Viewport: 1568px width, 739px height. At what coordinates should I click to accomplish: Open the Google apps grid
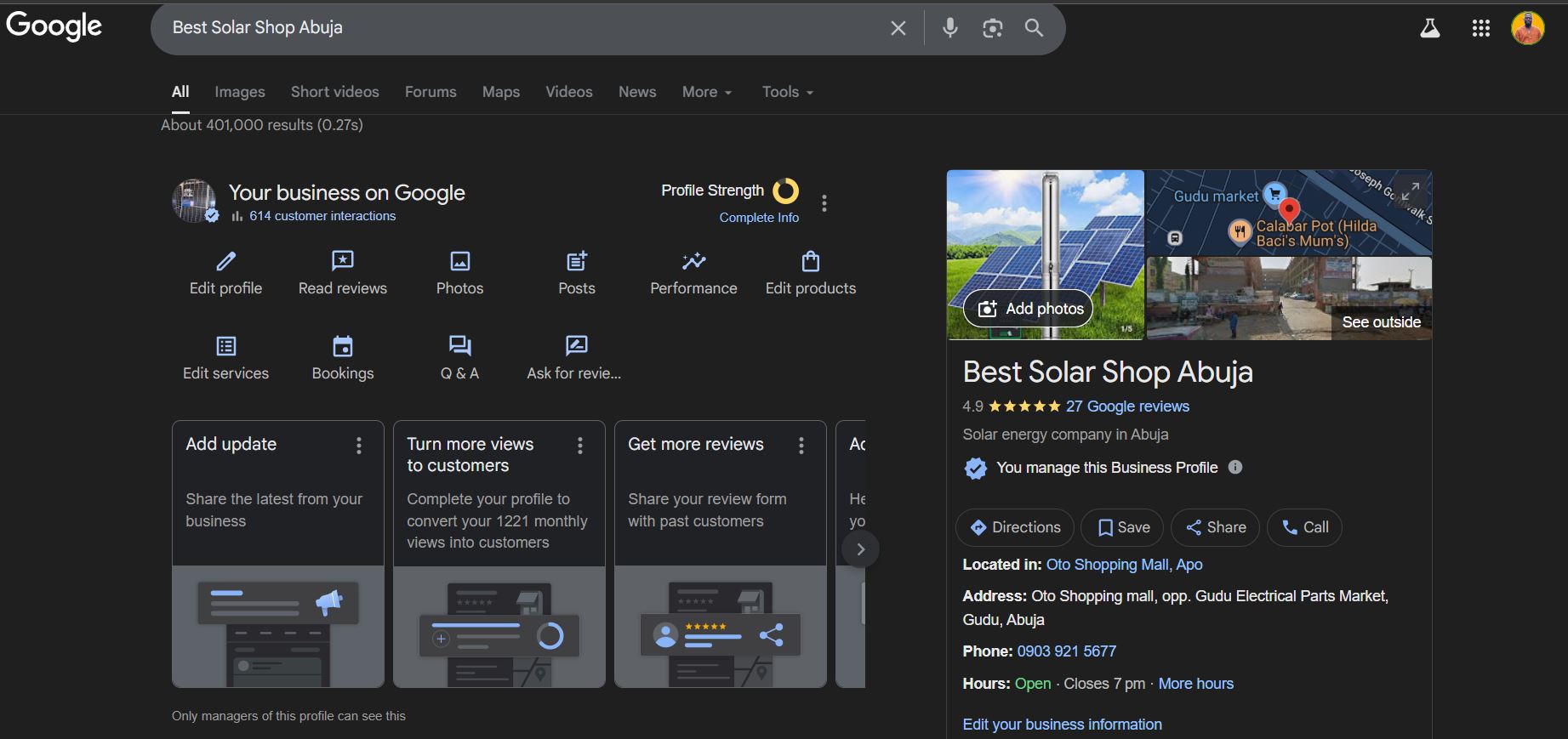click(x=1480, y=28)
